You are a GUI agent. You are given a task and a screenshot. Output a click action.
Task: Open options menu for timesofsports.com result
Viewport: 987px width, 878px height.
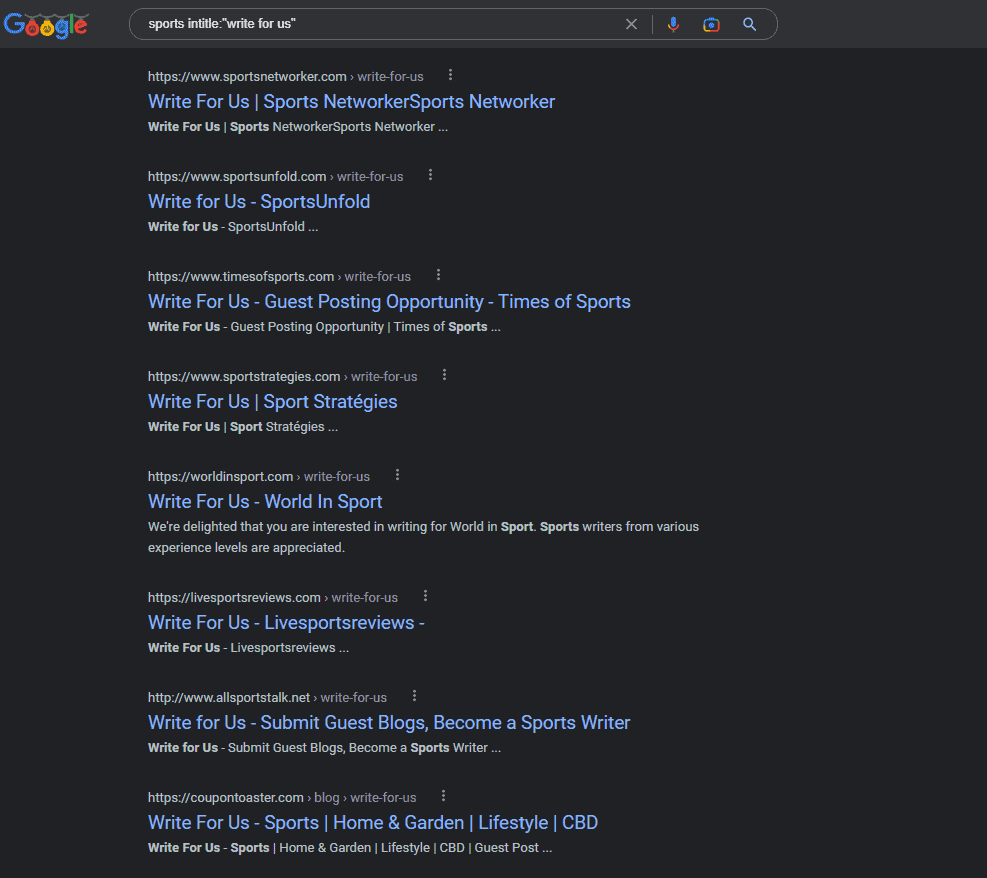coord(438,275)
